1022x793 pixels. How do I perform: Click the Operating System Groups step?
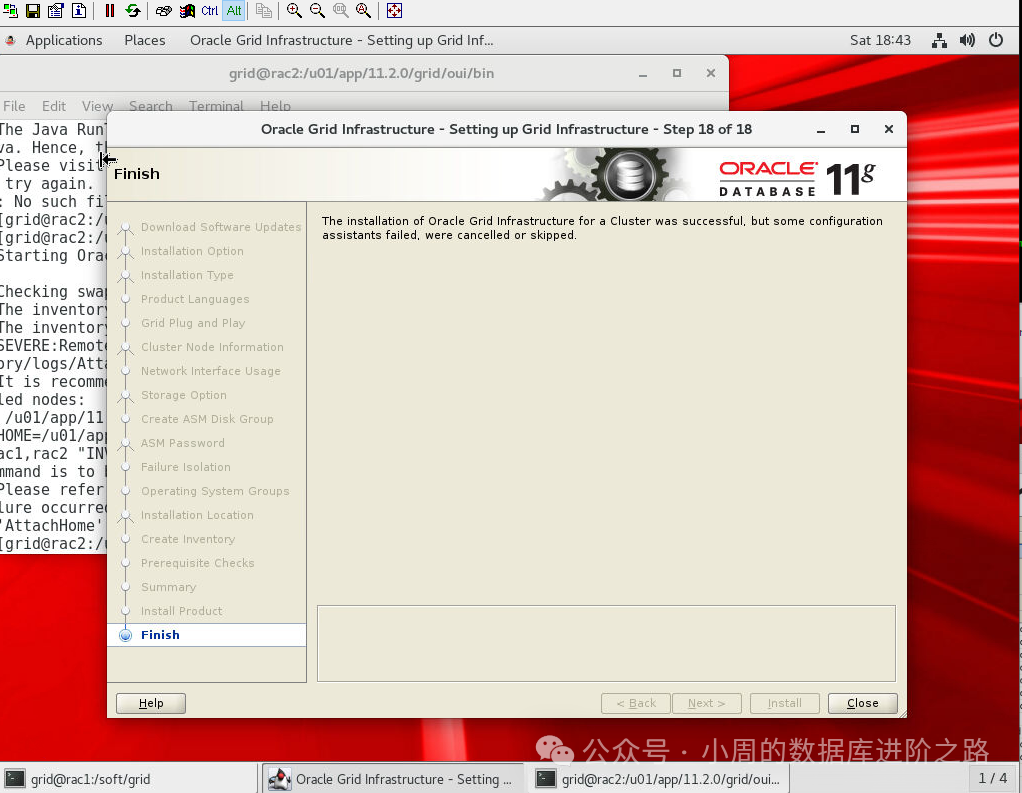click(x=215, y=491)
